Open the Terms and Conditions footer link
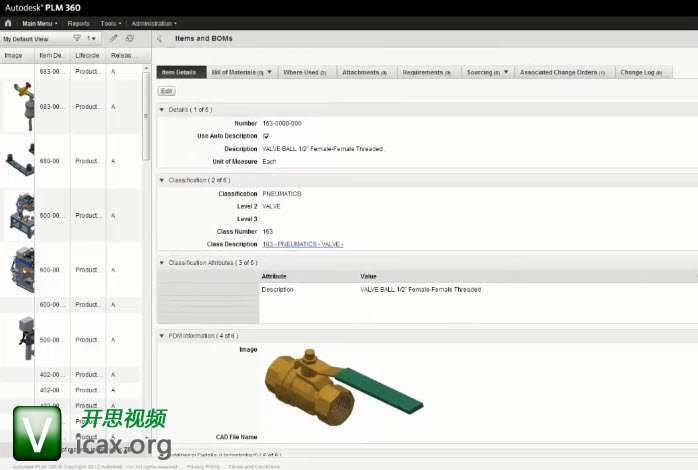698x470 pixels. click(254, 466)
